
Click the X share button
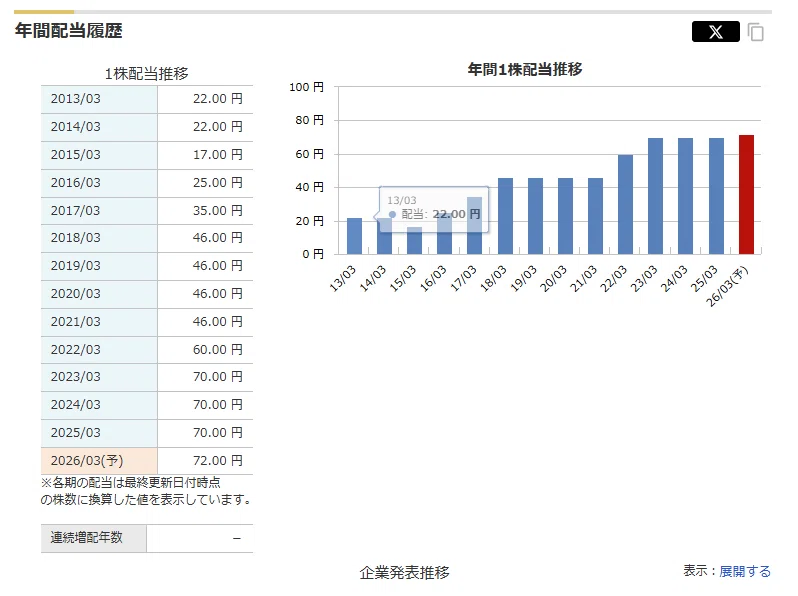pos(715,32)
